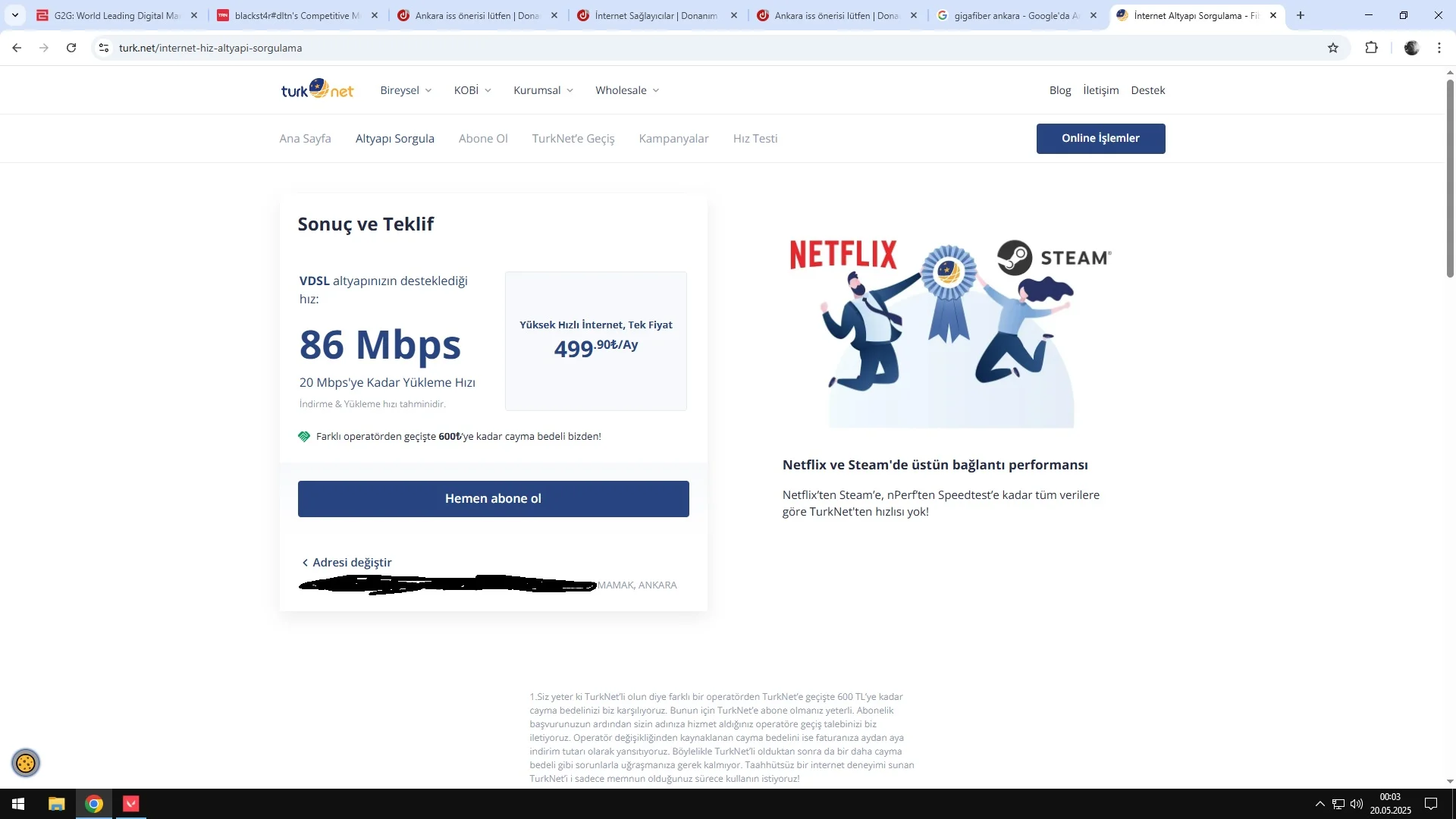View site information icon in address bar

pyautogui.click(x=104, y=48)
